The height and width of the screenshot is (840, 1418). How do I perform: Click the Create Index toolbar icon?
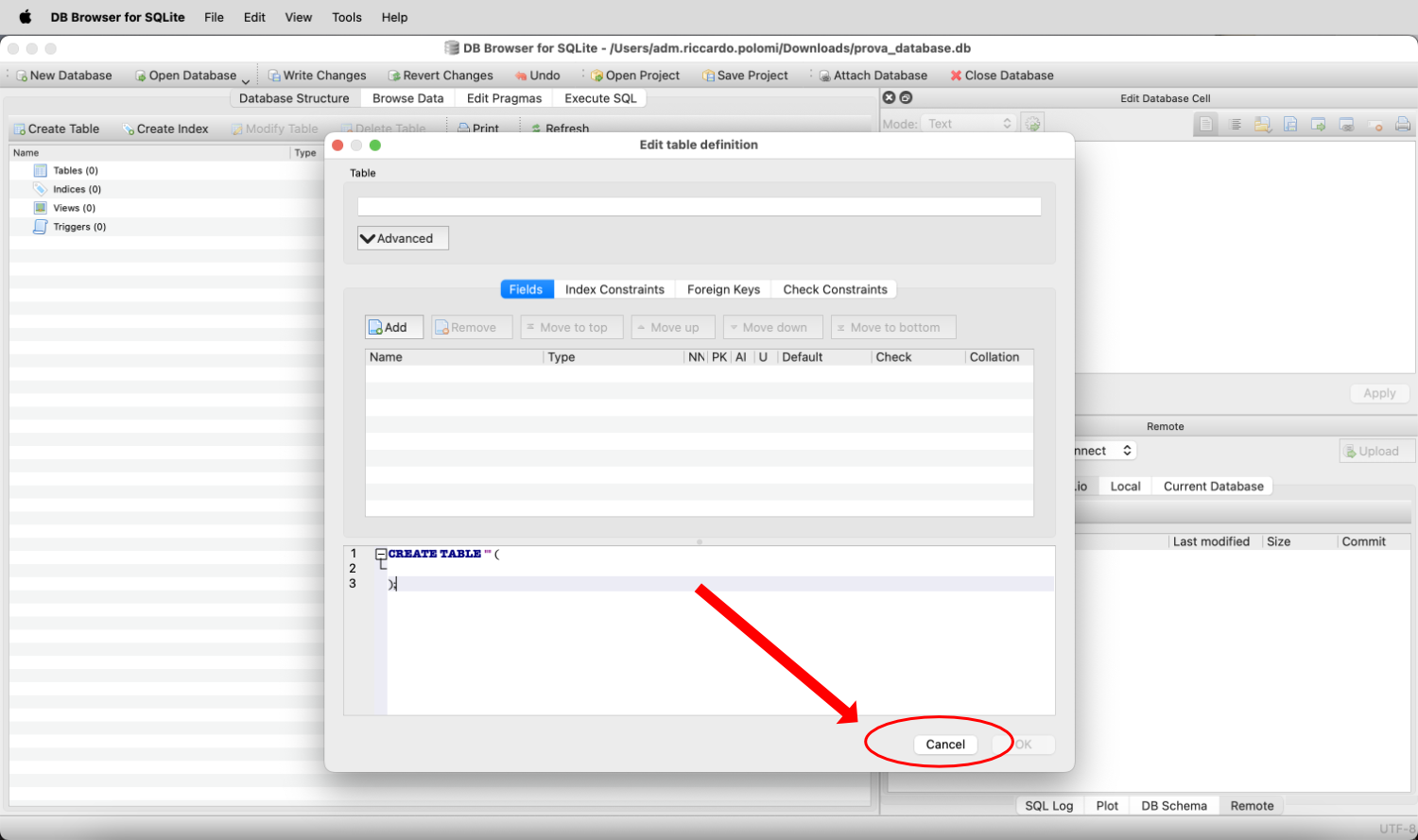click(x=129, y=129)
